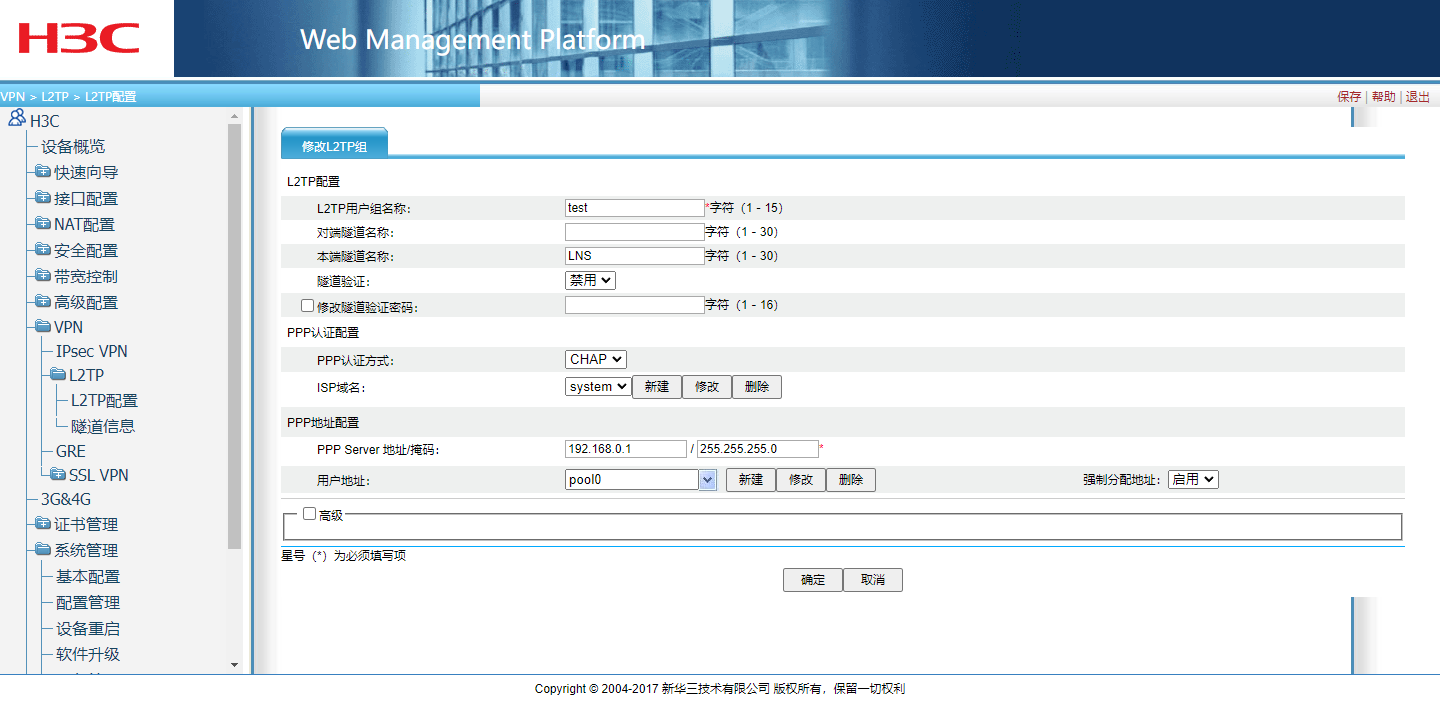This screenshot has height=701, width=1440.
Task: Open GRE in the navigation tree
Action: coord(71,451)
